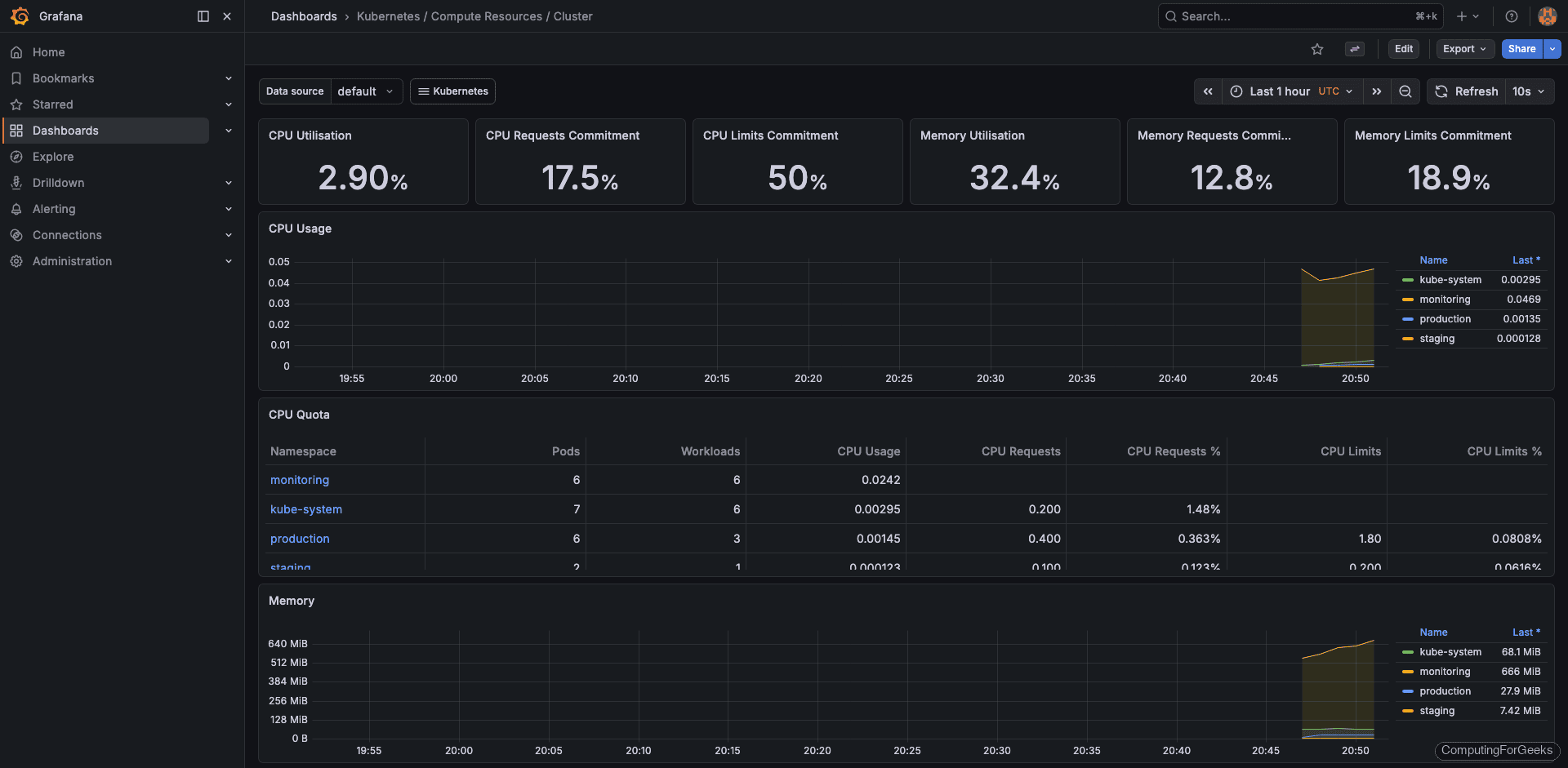This screenshot has width=1568, height=768.
Task: Open Alerting from the sidebar
Action: pyautogui.click(x=54, y=208)
